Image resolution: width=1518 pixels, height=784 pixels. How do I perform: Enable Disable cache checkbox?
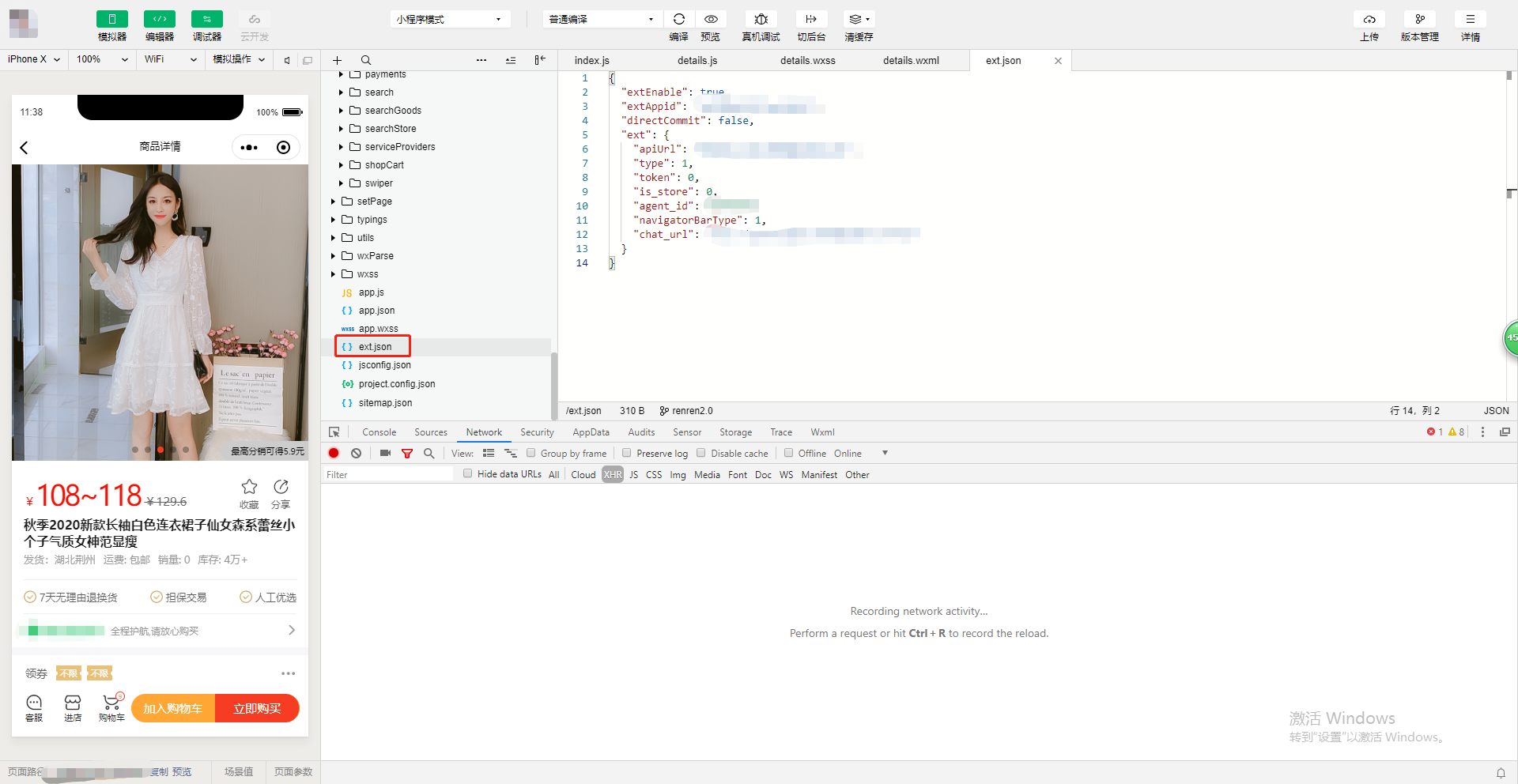coord(701,453)
